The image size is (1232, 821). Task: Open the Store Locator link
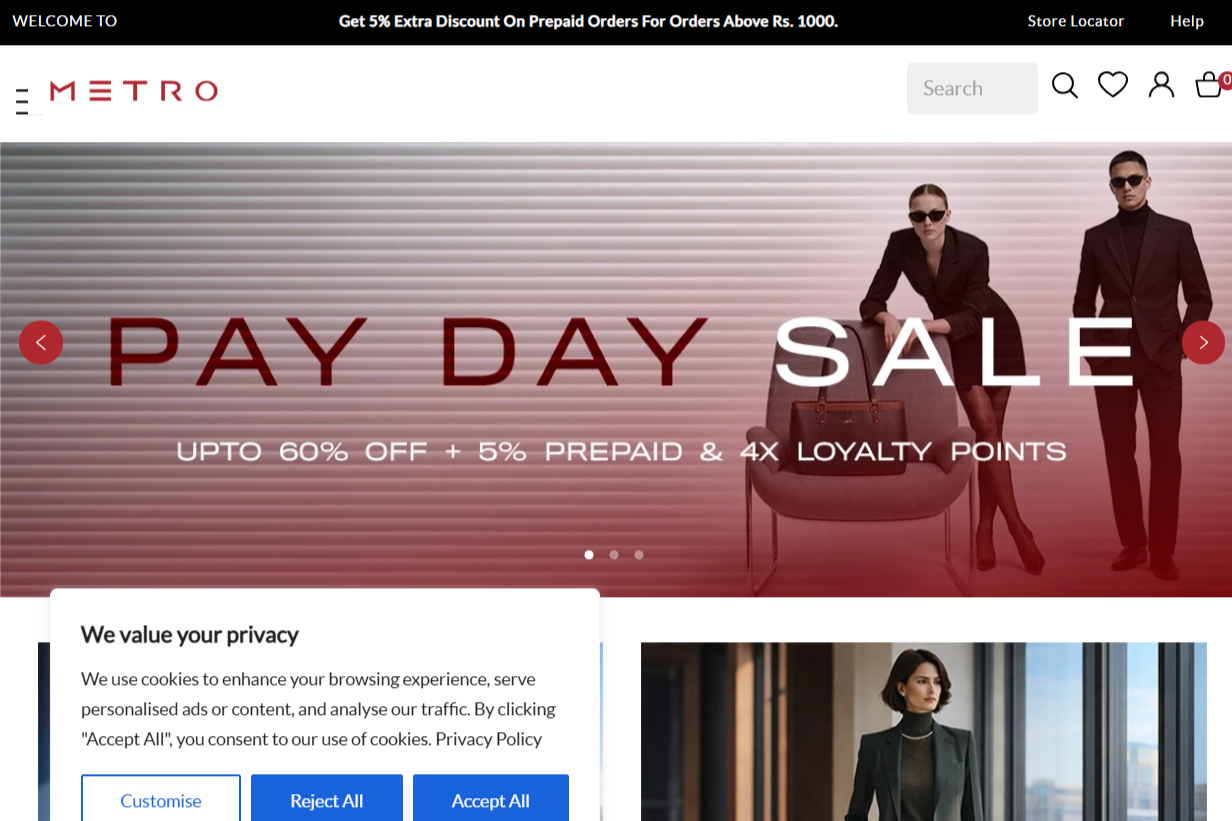[x=1075, y=21]
